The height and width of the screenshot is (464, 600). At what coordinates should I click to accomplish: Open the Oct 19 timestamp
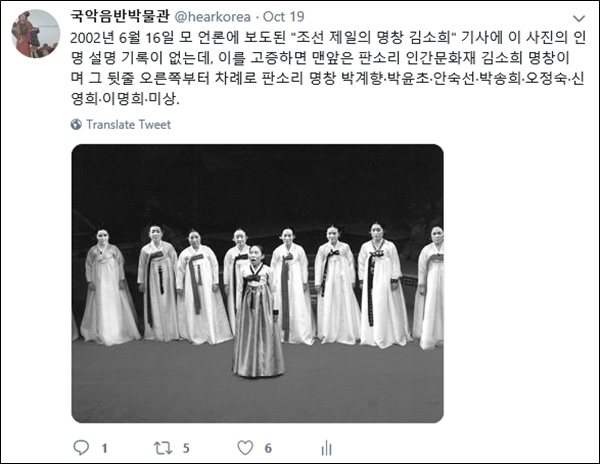point(284,16)
